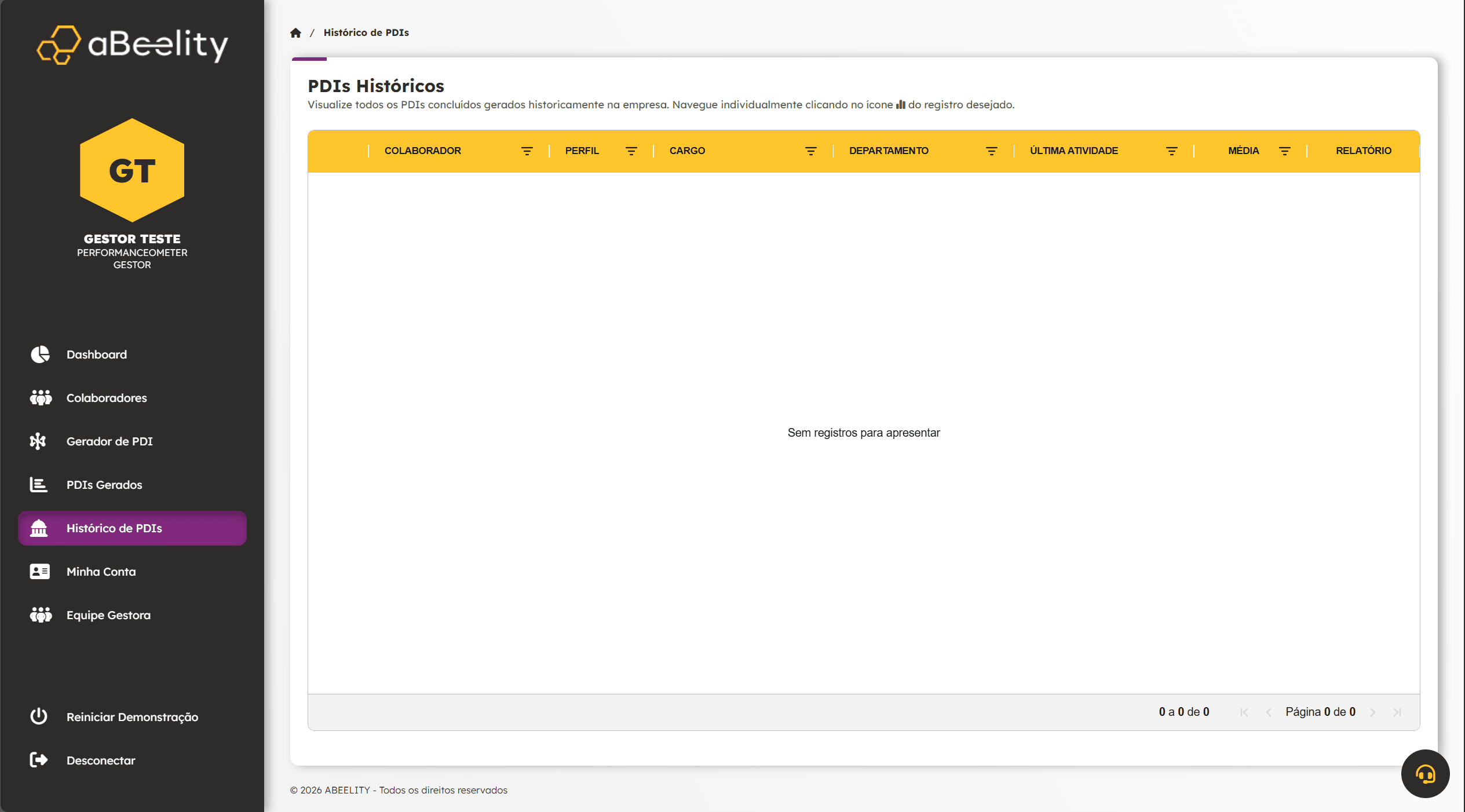Click the Gerador de PDI icon

(x=38, y=441)
